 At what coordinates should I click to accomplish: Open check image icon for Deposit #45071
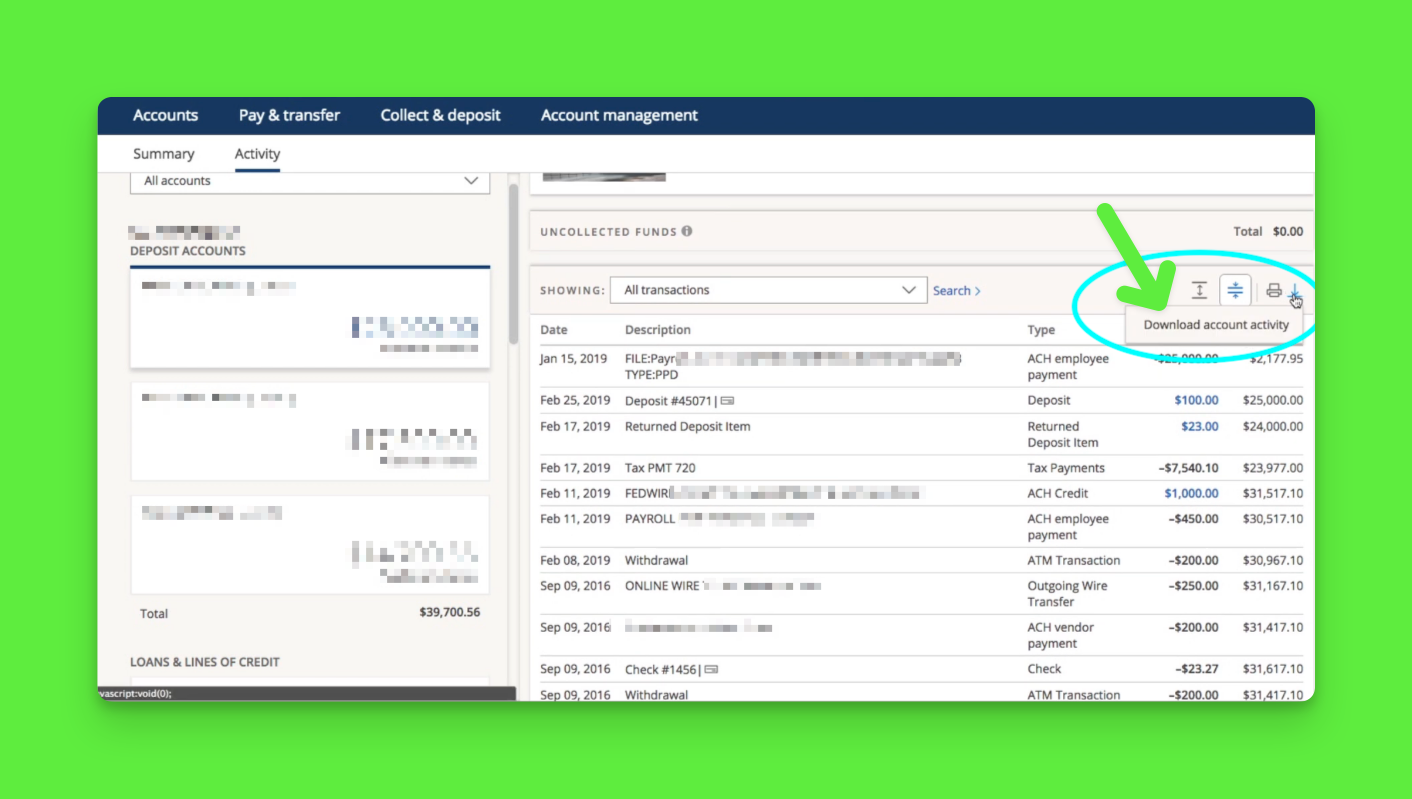tap(728, 401)
